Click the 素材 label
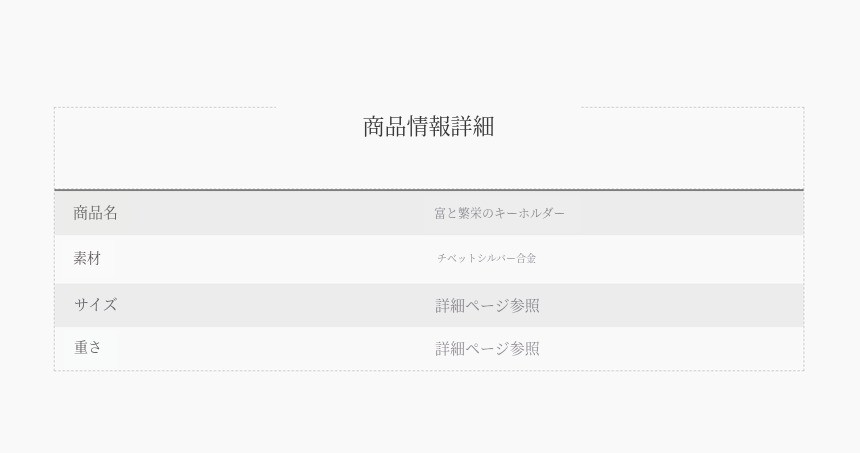The width and height of the screenshot is (860, 453). (87, 258)
